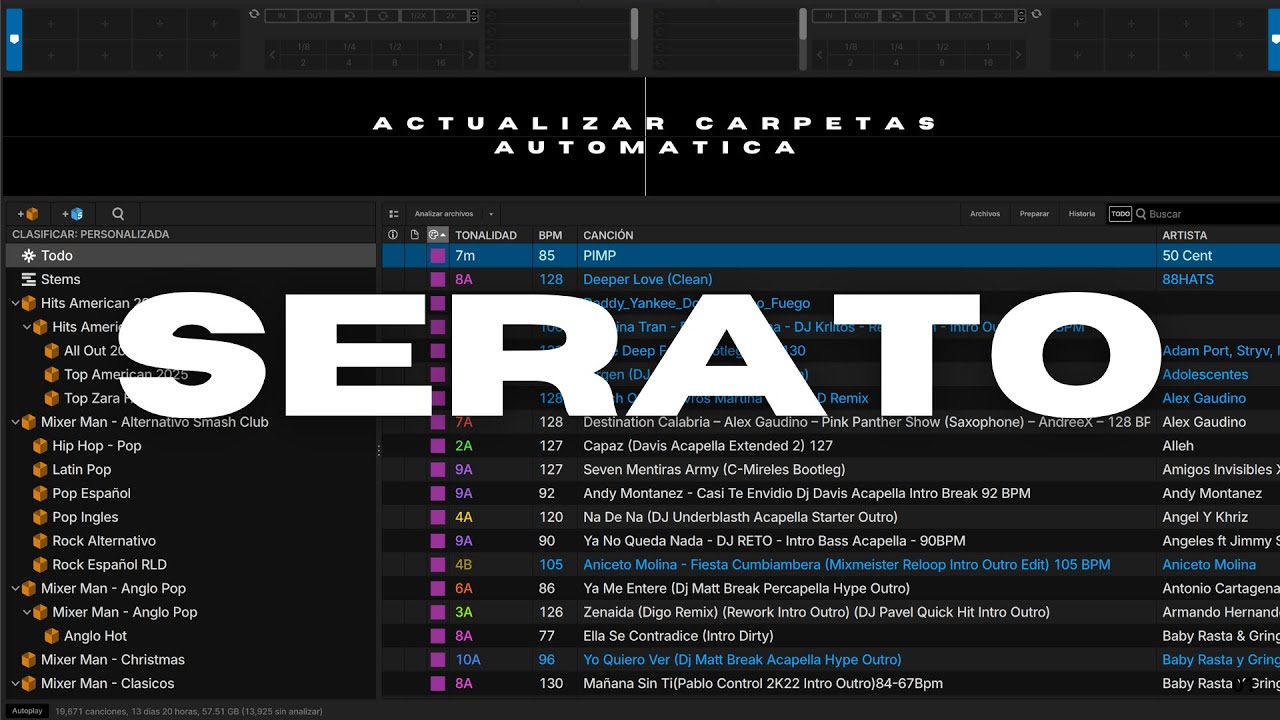The width and height of the screenshot is (1280, 720).
Task: Show smaller loop sizes on left deck
Action: (x=273, y=55)
